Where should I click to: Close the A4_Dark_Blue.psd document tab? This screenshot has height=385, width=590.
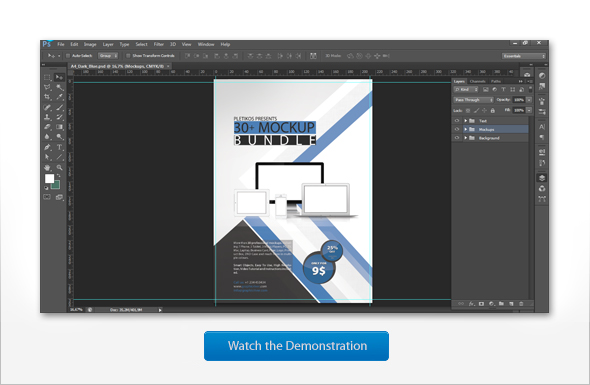[x=169, y=66]
